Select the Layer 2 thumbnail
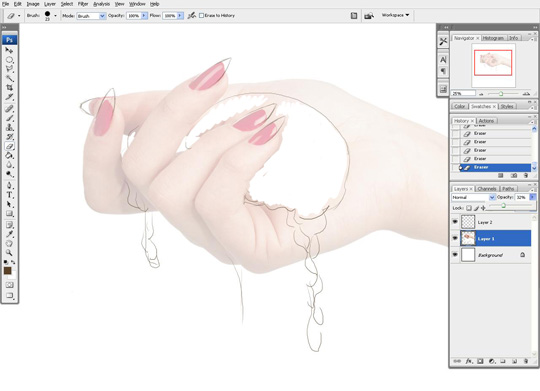 tap(468, 222)
